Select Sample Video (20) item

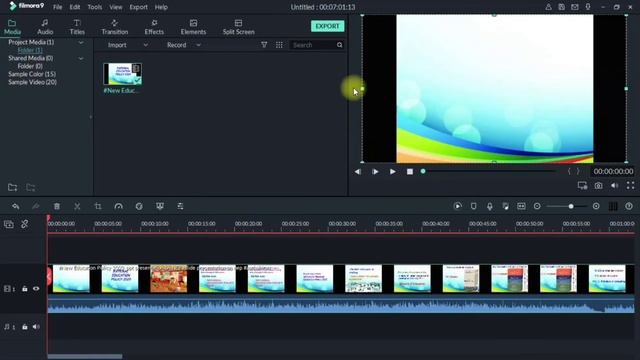tap(32, 82)
